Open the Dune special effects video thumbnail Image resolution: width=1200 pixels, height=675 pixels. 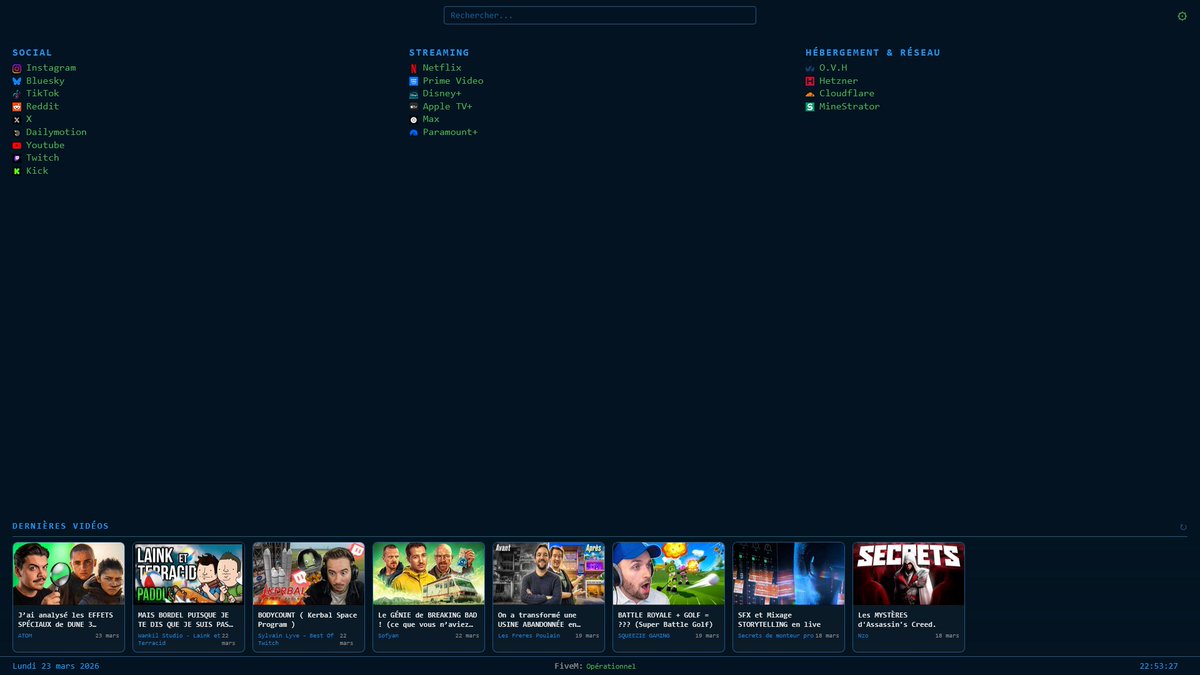pos(69,574)
